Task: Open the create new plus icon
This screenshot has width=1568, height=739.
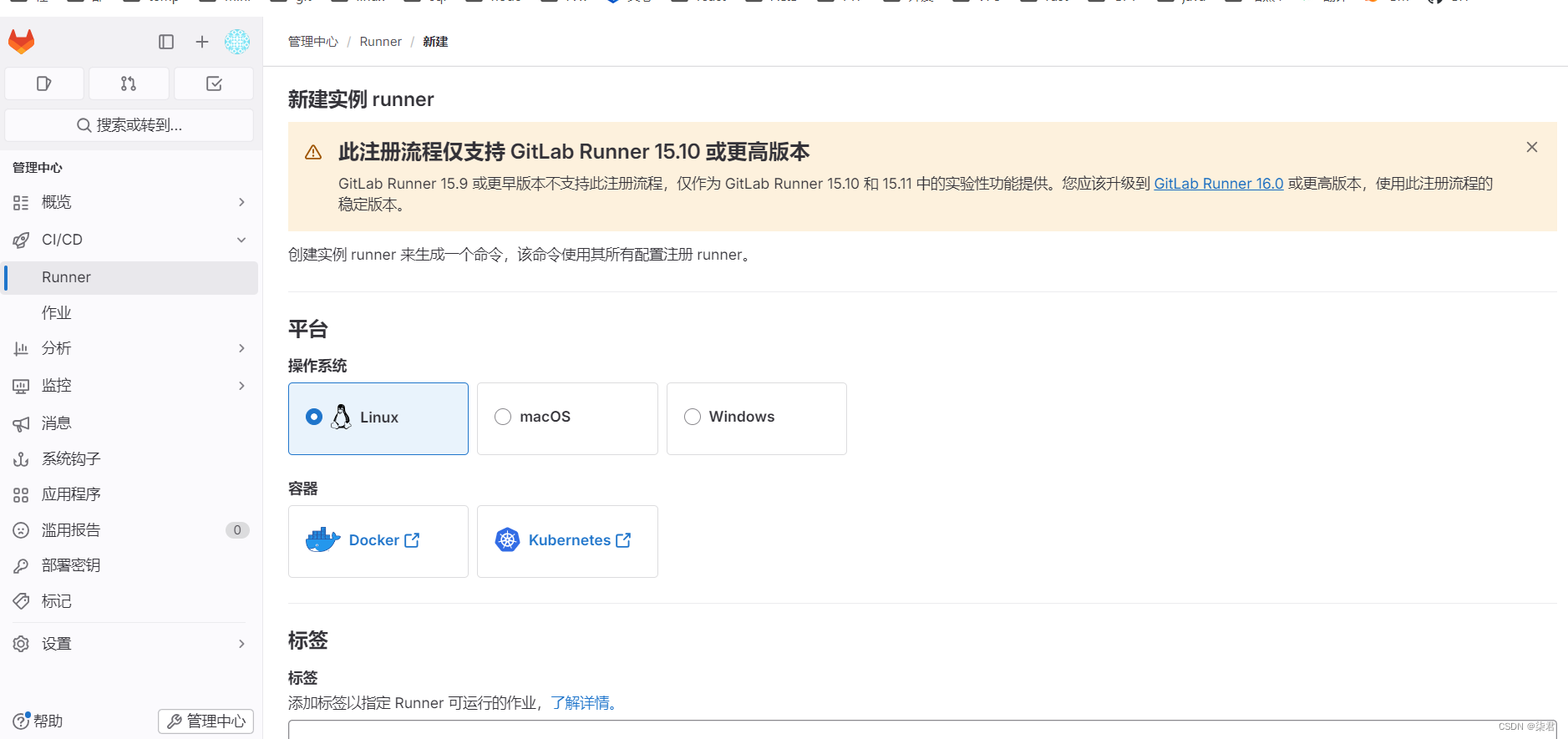Action: [202, 42]
